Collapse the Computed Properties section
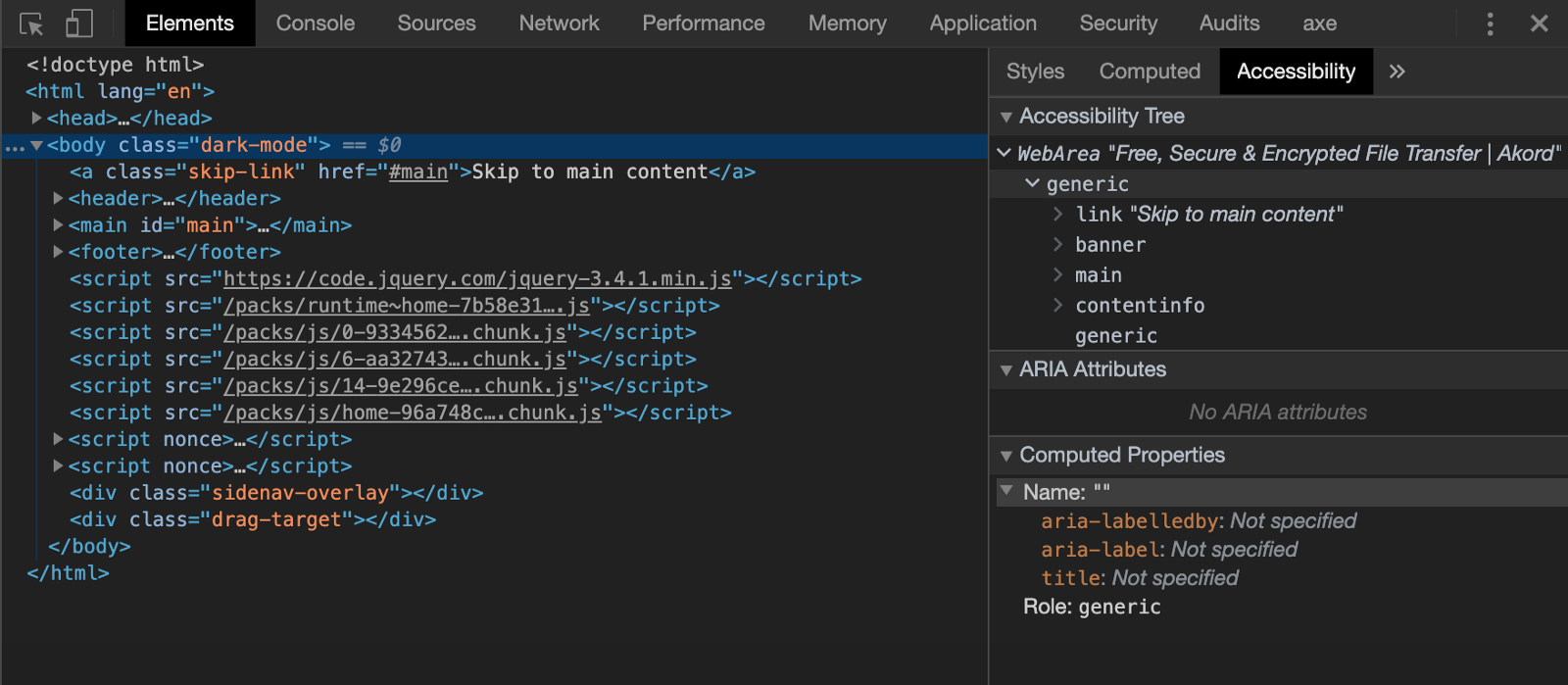 point(1005,456)
